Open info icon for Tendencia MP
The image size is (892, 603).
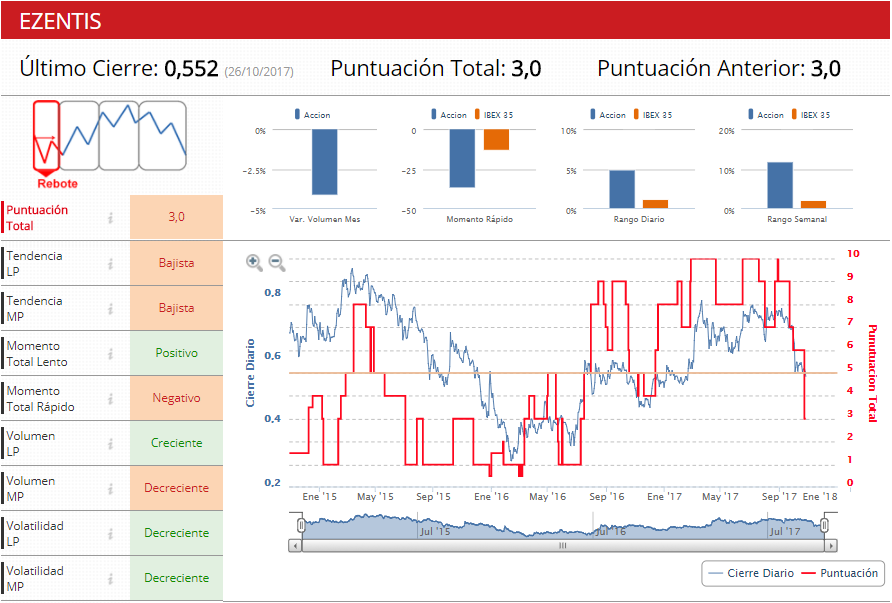(x=111, y=308)
